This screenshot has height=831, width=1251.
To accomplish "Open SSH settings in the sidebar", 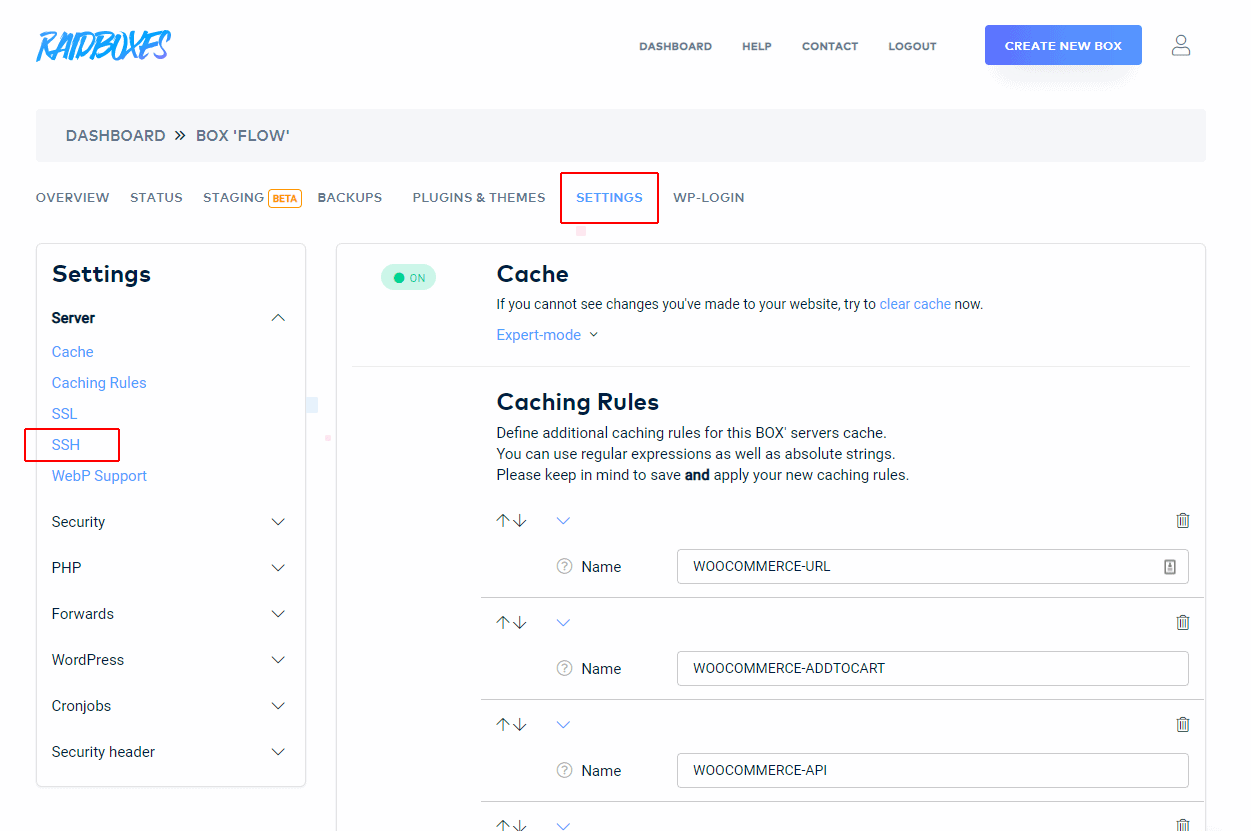I will [66, 444].
